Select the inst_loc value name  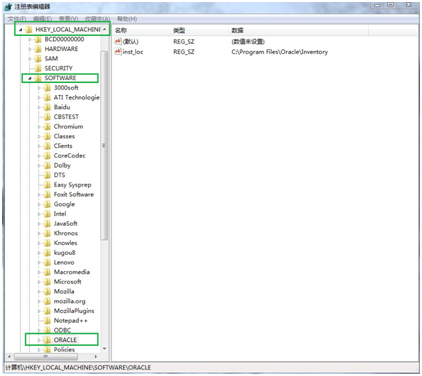tap(133, 52)
